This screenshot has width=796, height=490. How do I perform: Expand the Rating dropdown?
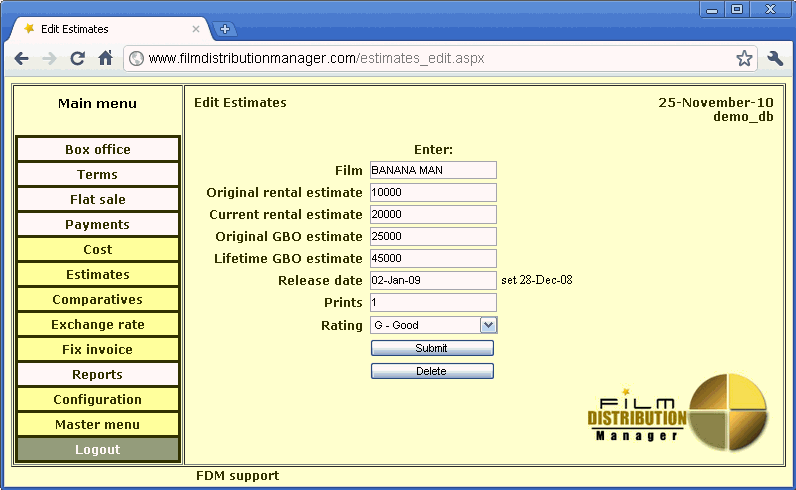(488, 325)
